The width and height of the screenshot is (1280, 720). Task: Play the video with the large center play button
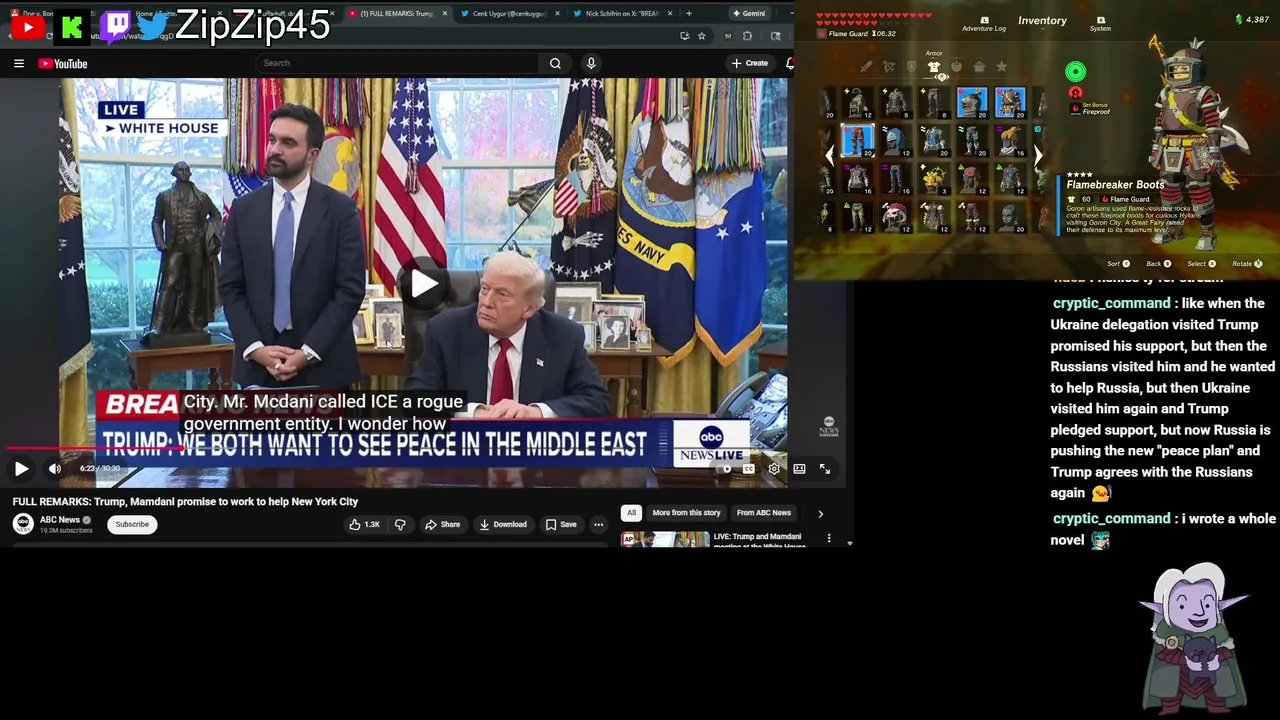click(424, 284)
